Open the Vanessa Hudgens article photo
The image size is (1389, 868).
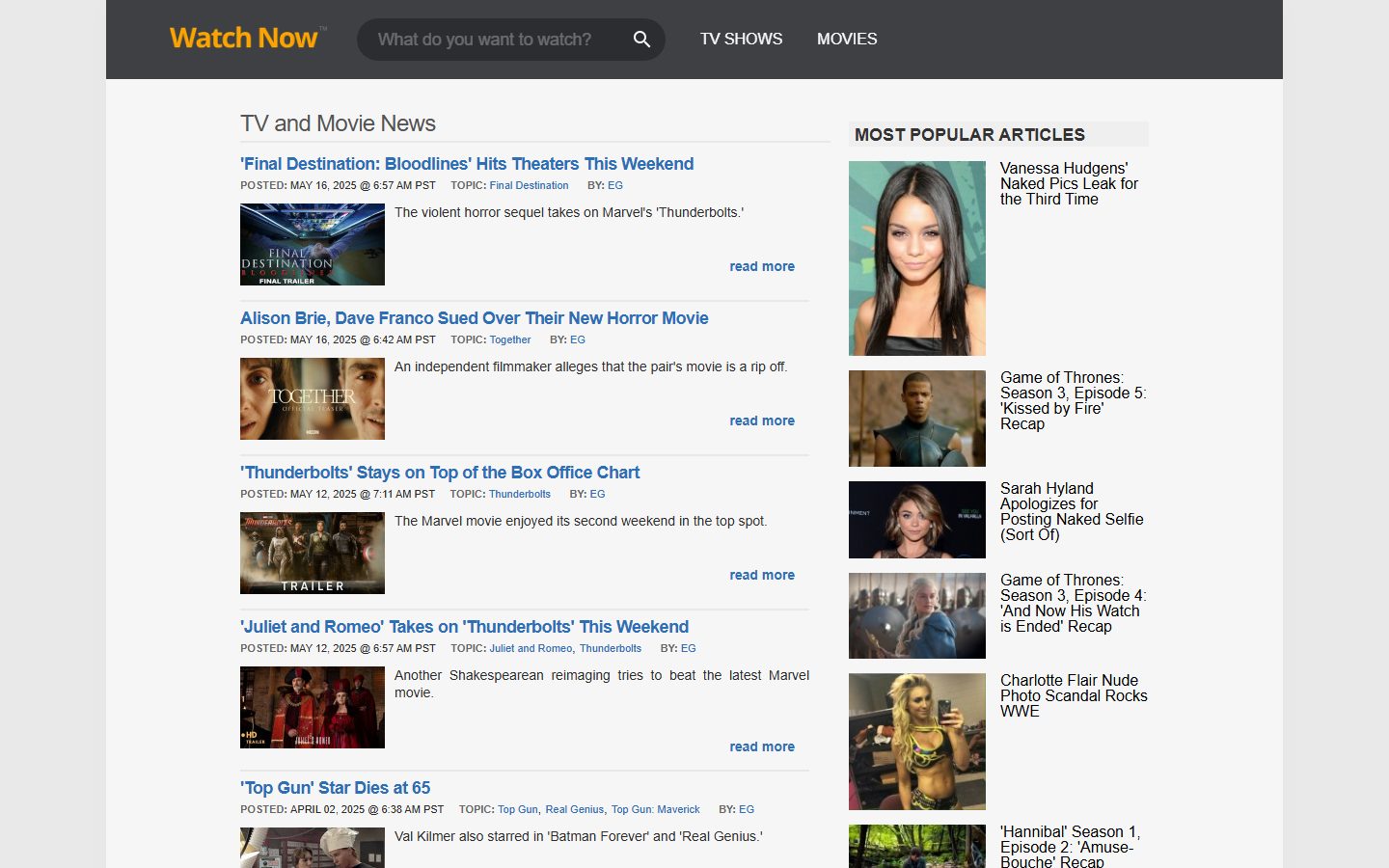coord(917,258)
